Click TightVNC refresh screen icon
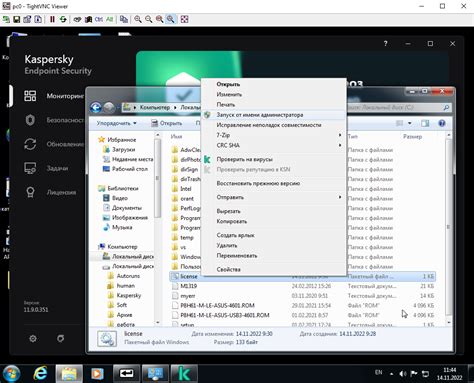The image size is (474, 383). [63, 19]
